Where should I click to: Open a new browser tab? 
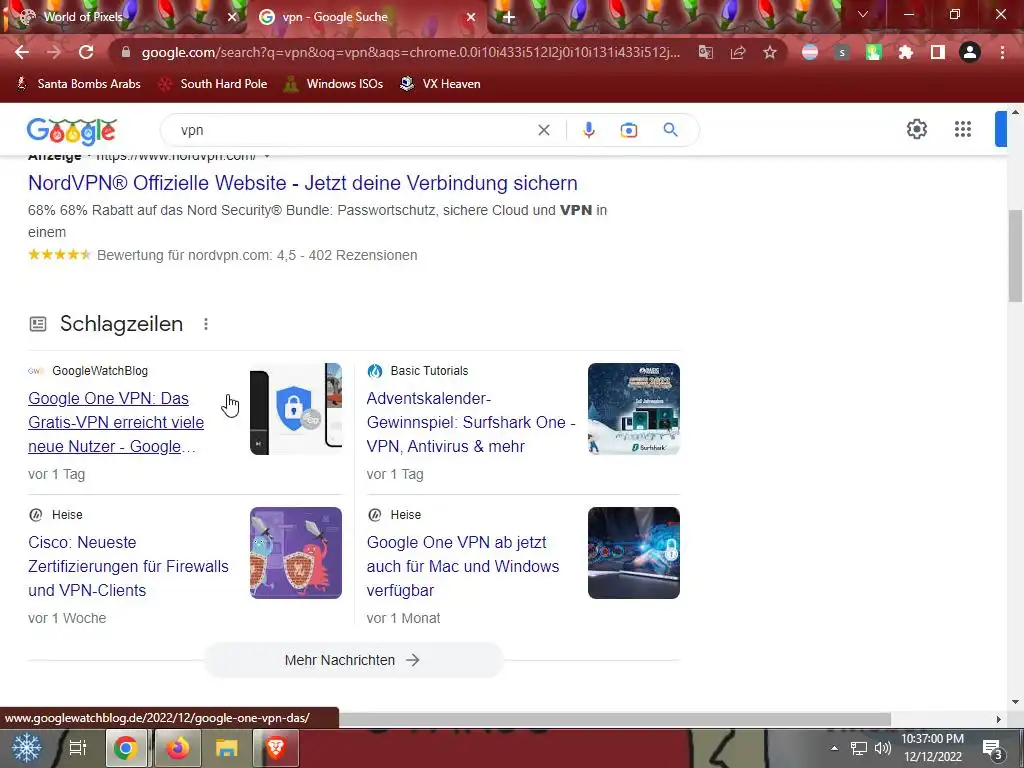tap(509, 18)
